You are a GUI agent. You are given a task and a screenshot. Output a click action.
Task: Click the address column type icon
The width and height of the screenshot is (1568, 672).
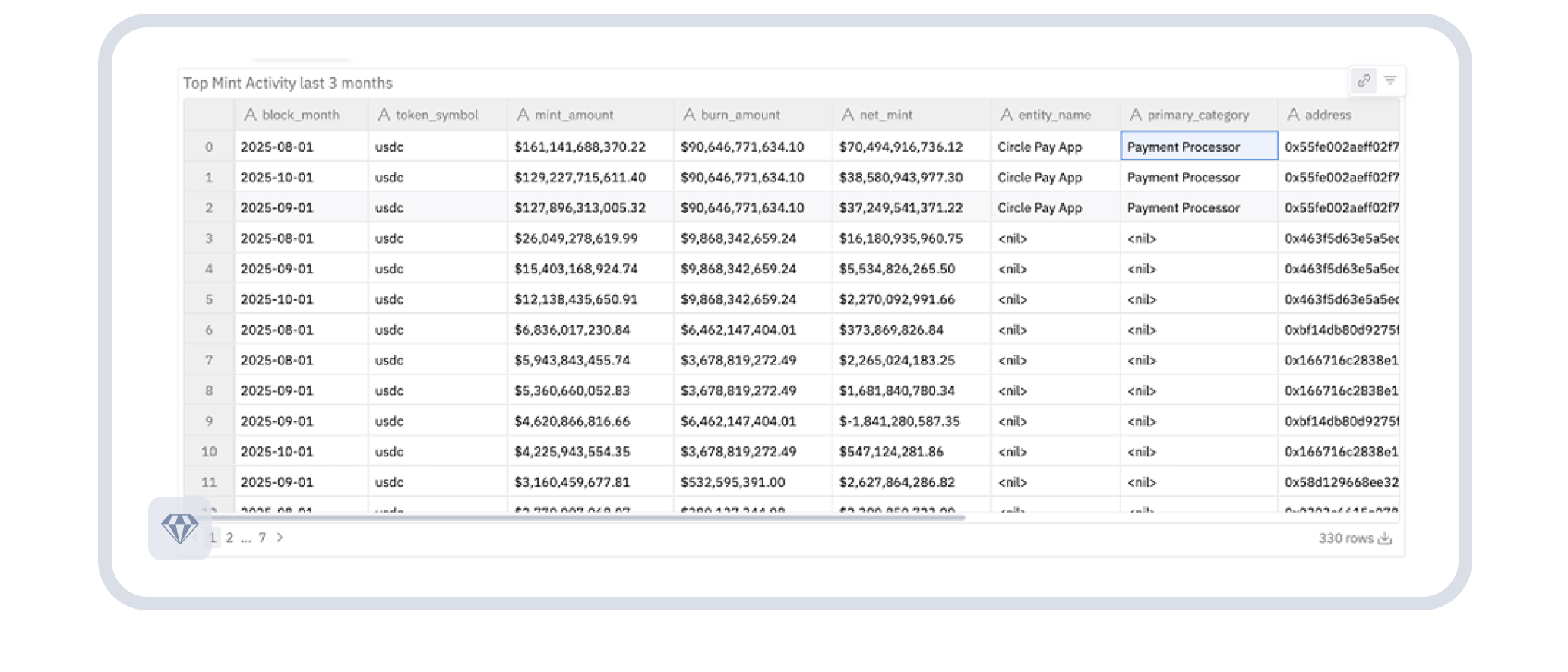[1293, 115]
